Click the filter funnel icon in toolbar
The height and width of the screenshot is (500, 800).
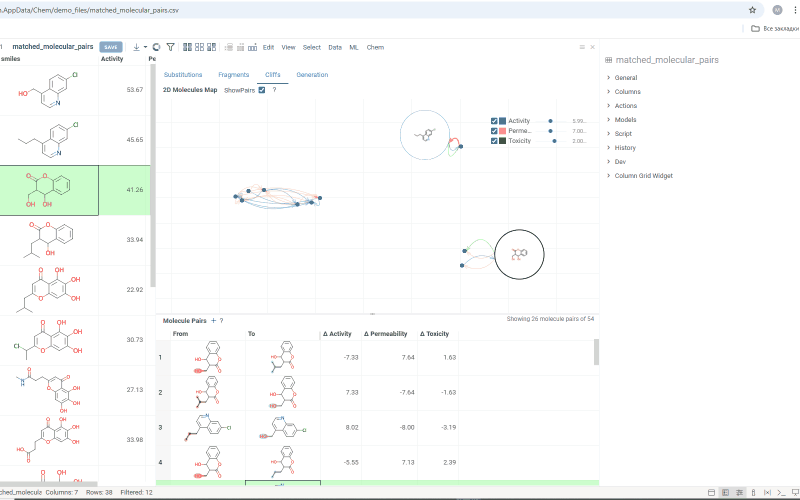pos(171,47)
